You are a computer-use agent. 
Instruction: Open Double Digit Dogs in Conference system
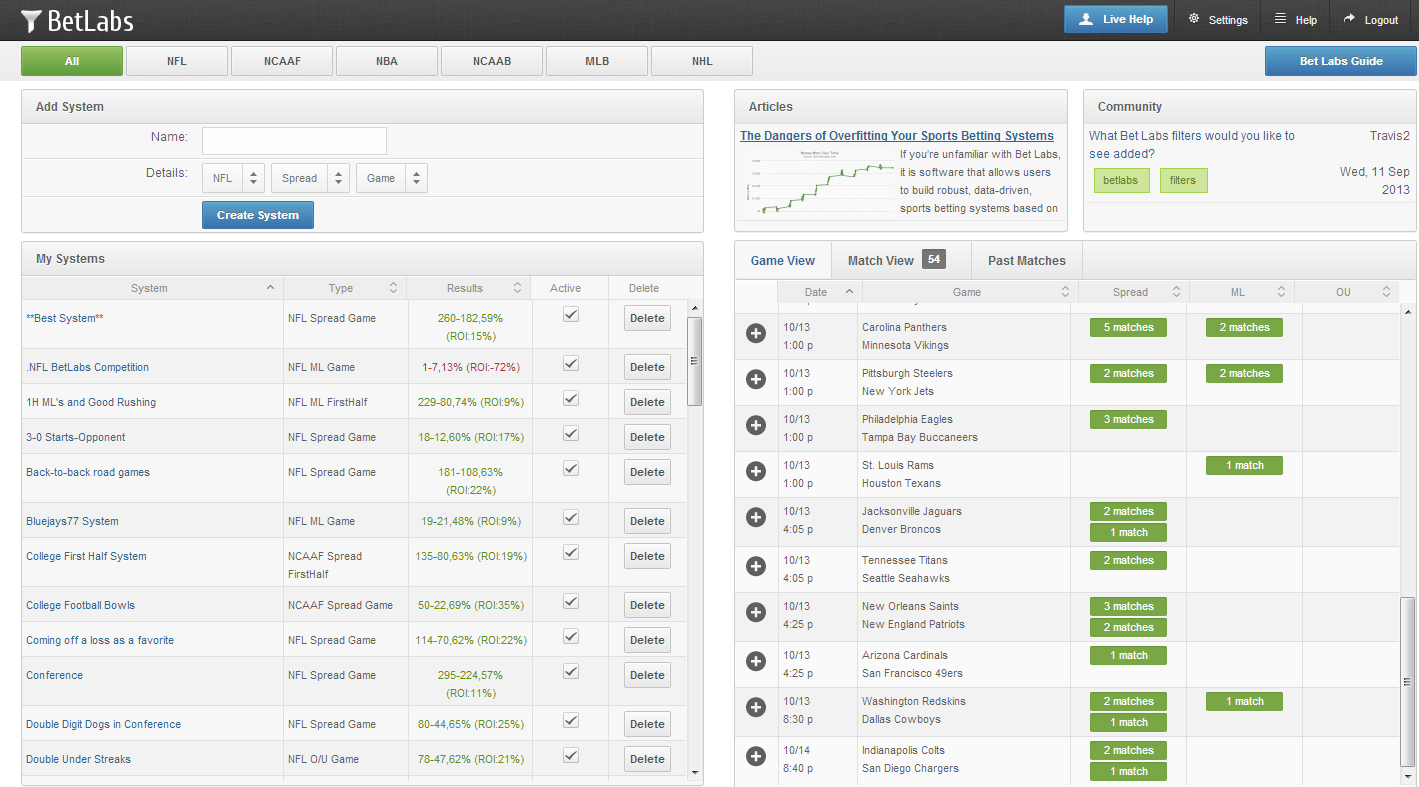point(103,724)
